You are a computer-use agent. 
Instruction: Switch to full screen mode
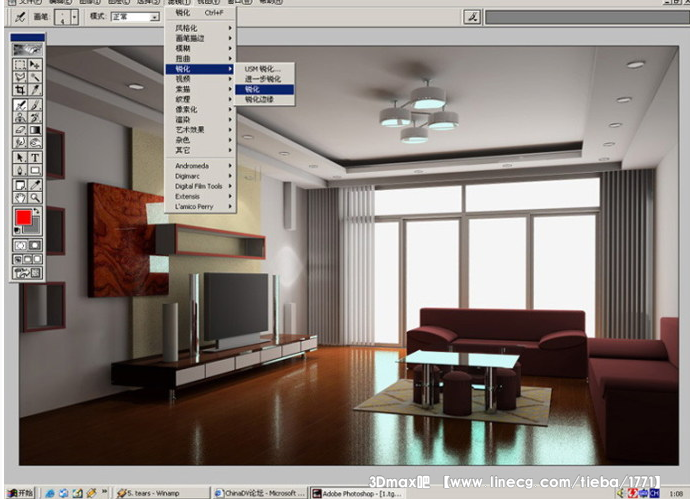37,259
